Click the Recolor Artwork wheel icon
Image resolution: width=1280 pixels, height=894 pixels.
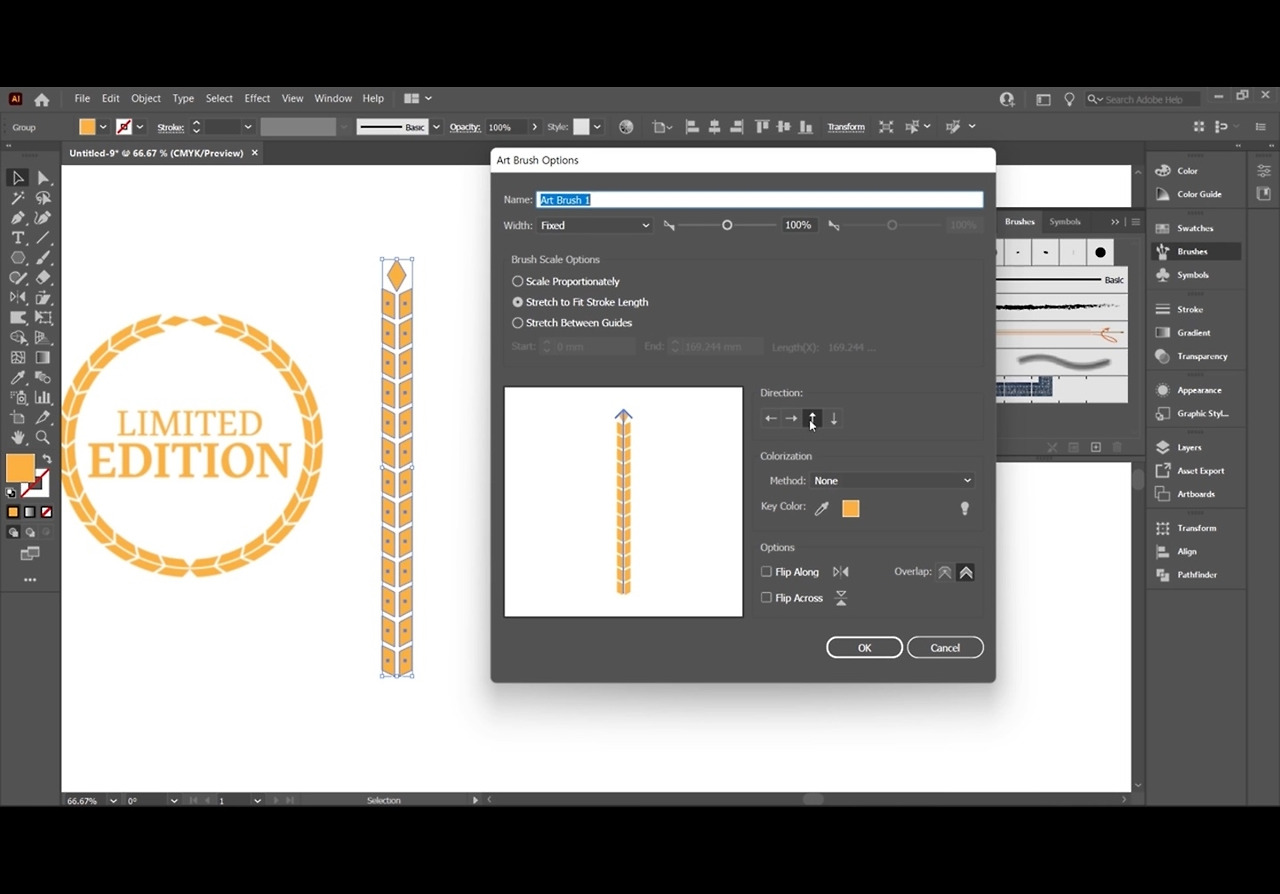click(626, 127)
